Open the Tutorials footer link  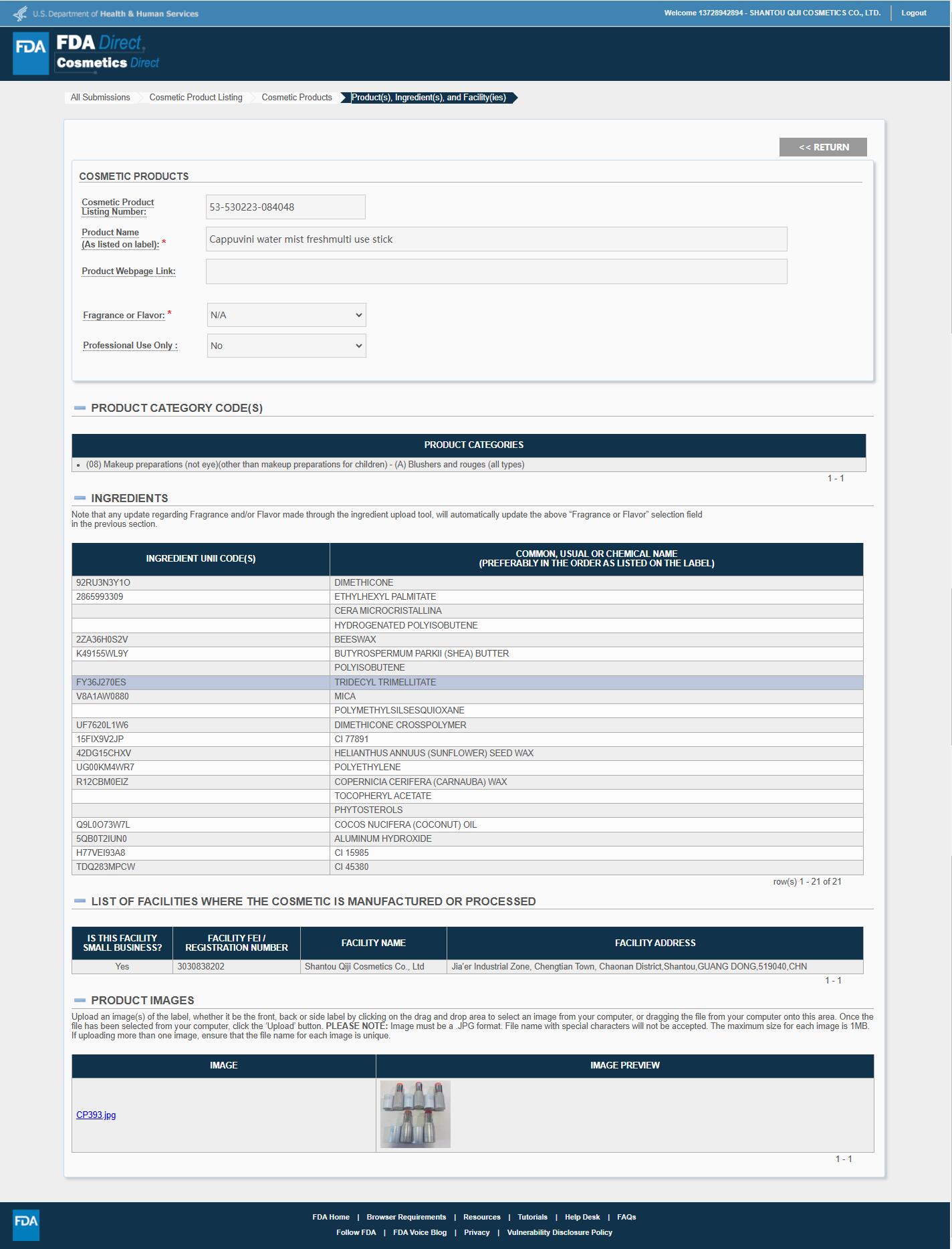(532, 1217)
